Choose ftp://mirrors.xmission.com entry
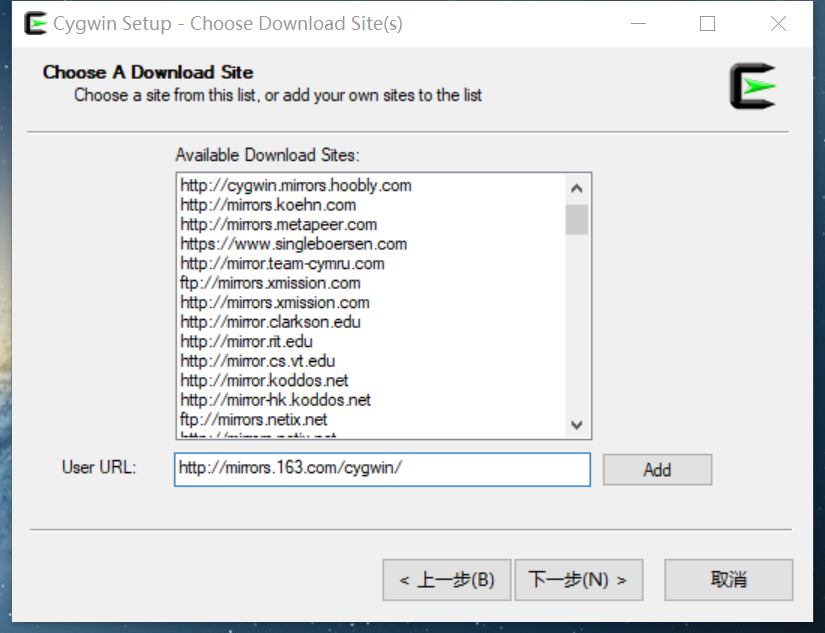The image size is (825, 633). pyautogui.click(x=270, y=283)
